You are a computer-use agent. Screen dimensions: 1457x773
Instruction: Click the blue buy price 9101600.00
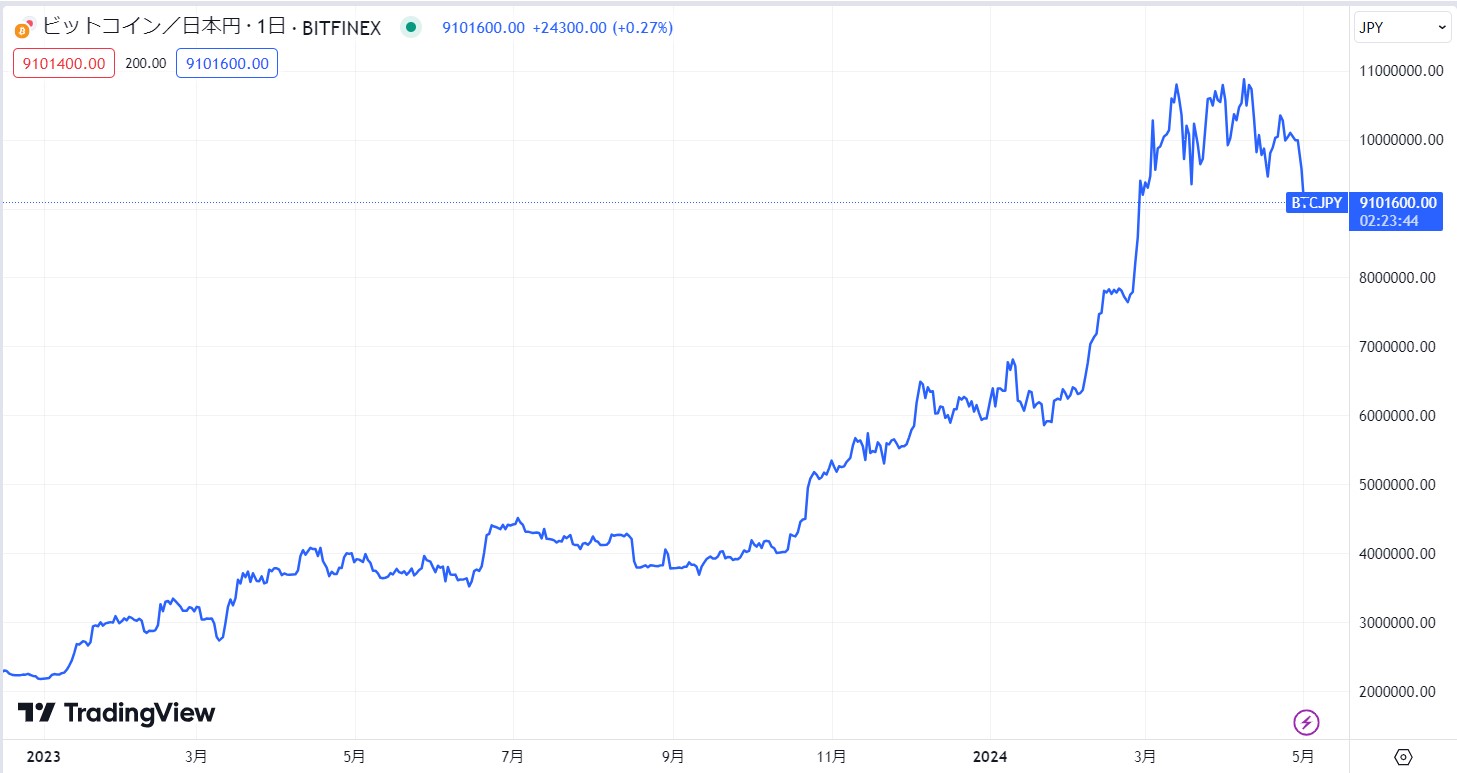227,63
